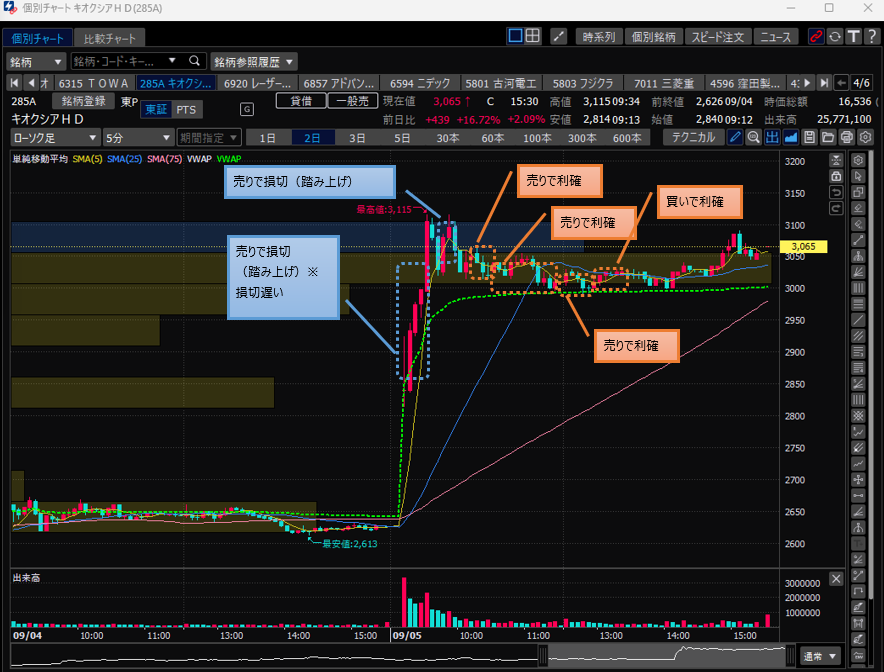Open the ローソク足 chart type dropdown
Image resolution: width=884 pixels, height=672 pixels.
coord(55,137)
